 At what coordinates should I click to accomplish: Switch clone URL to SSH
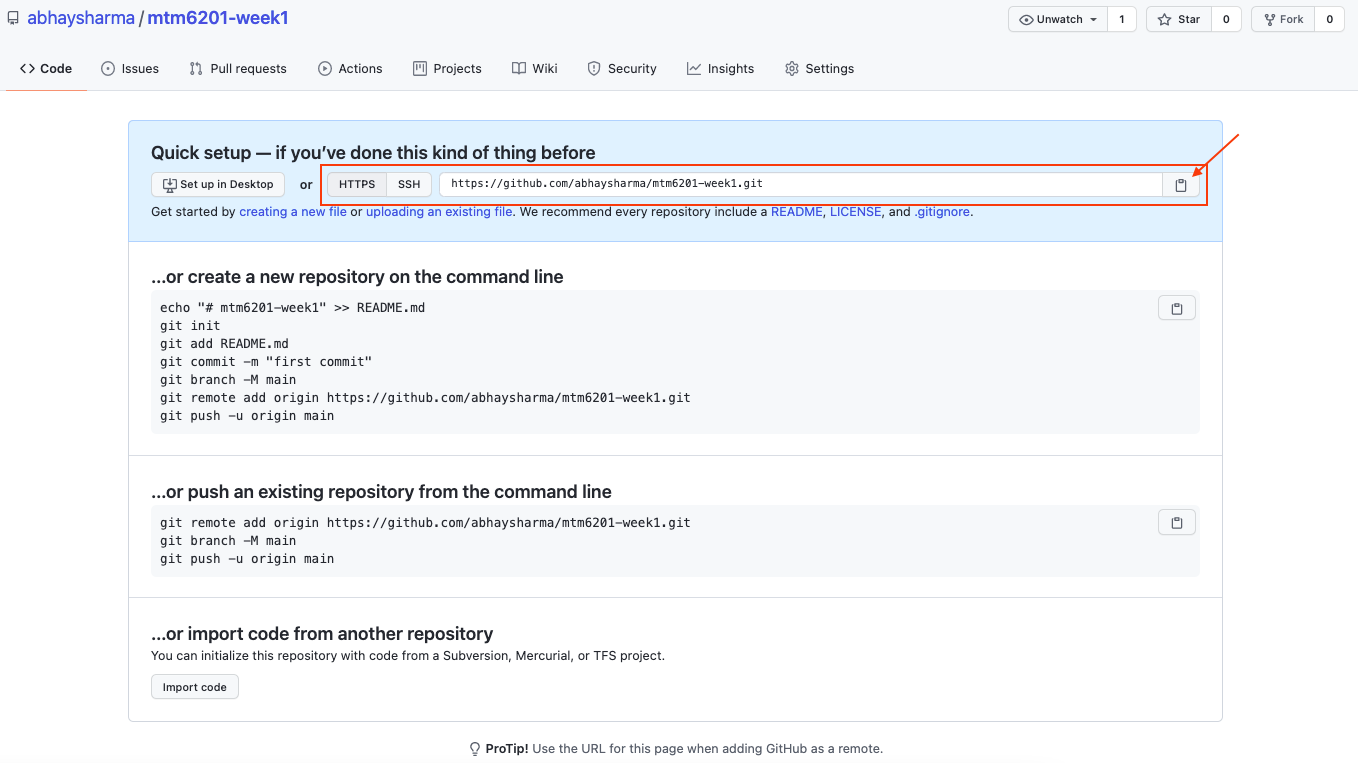tap(409, 184)
